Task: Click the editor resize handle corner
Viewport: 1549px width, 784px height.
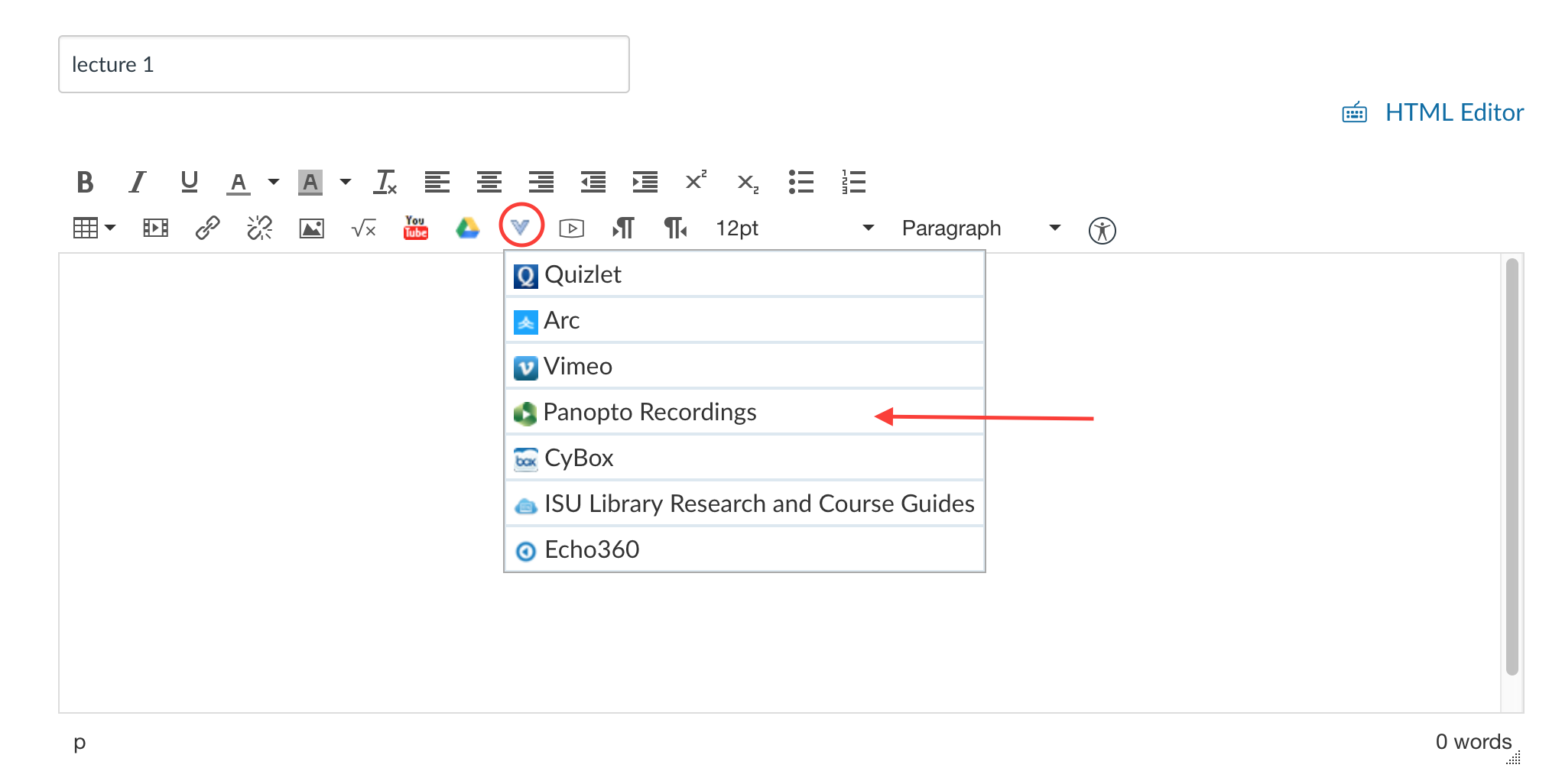Action: (1514, 757)
